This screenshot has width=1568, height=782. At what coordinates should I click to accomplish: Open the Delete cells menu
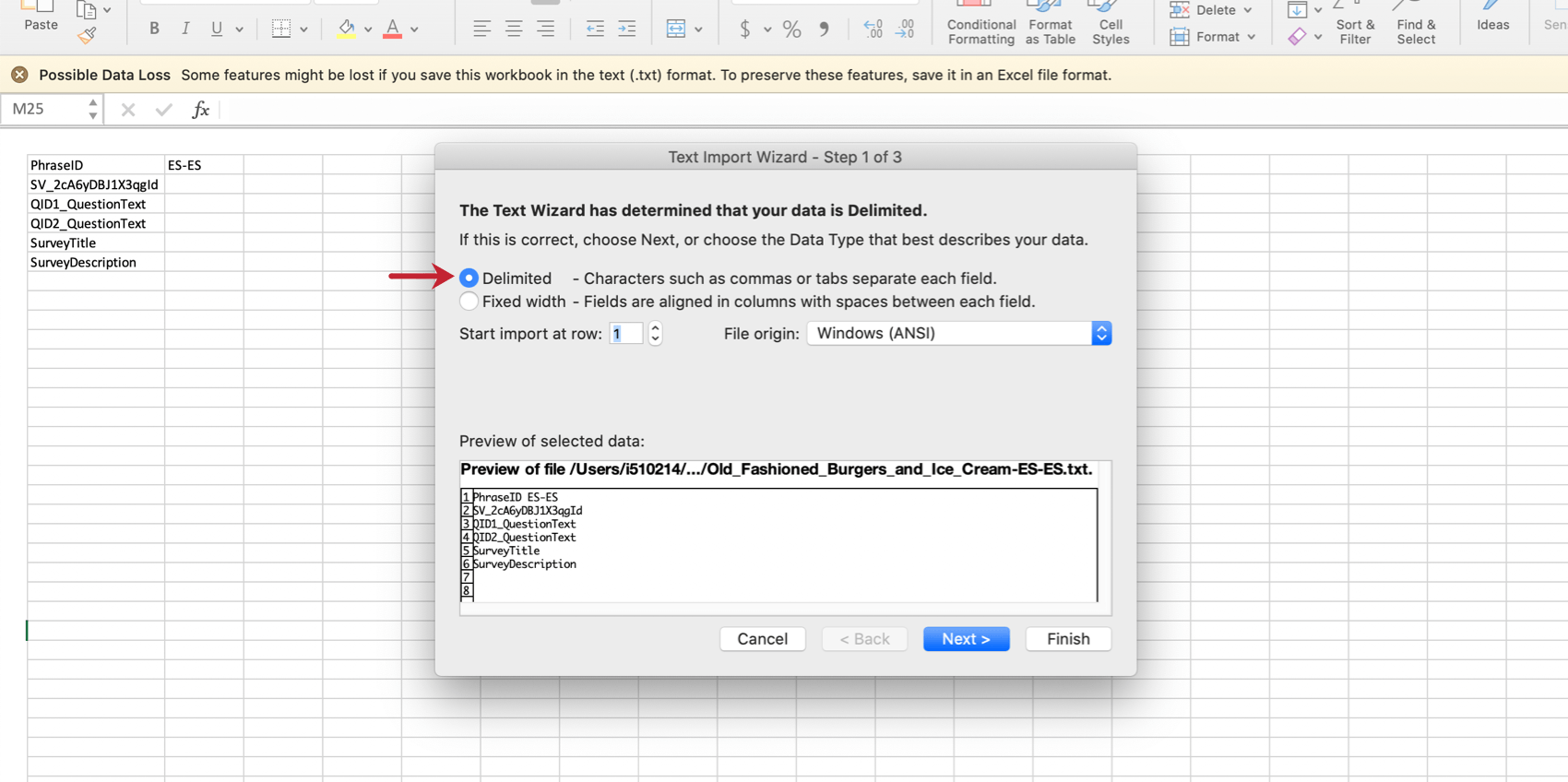(x=1211, y=10)
